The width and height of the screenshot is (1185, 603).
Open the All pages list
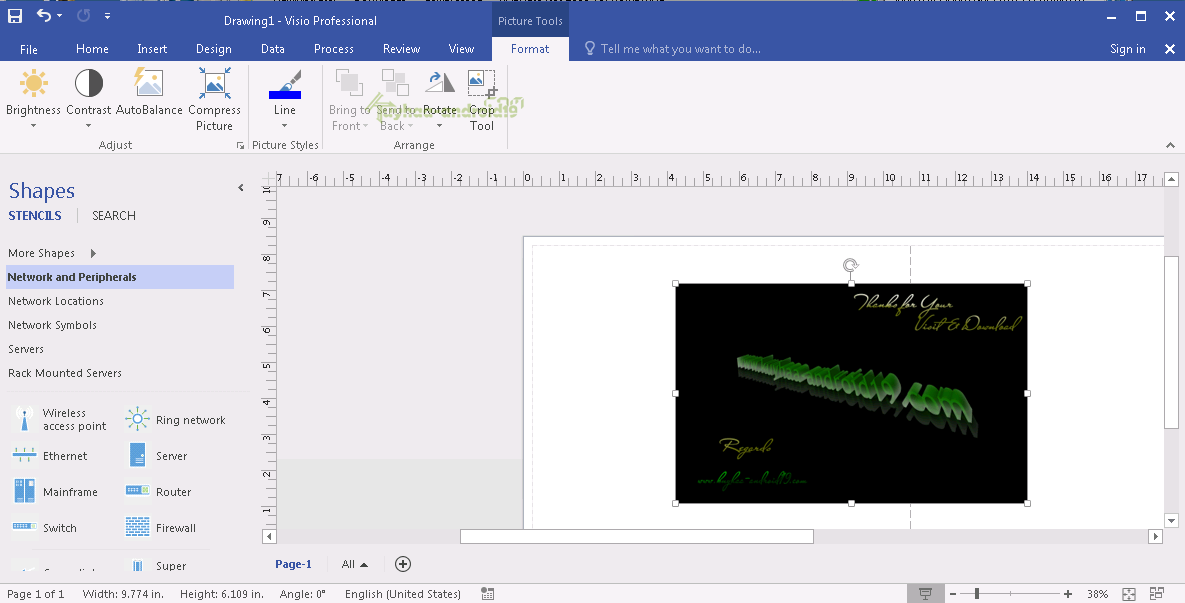pos(354,564)
